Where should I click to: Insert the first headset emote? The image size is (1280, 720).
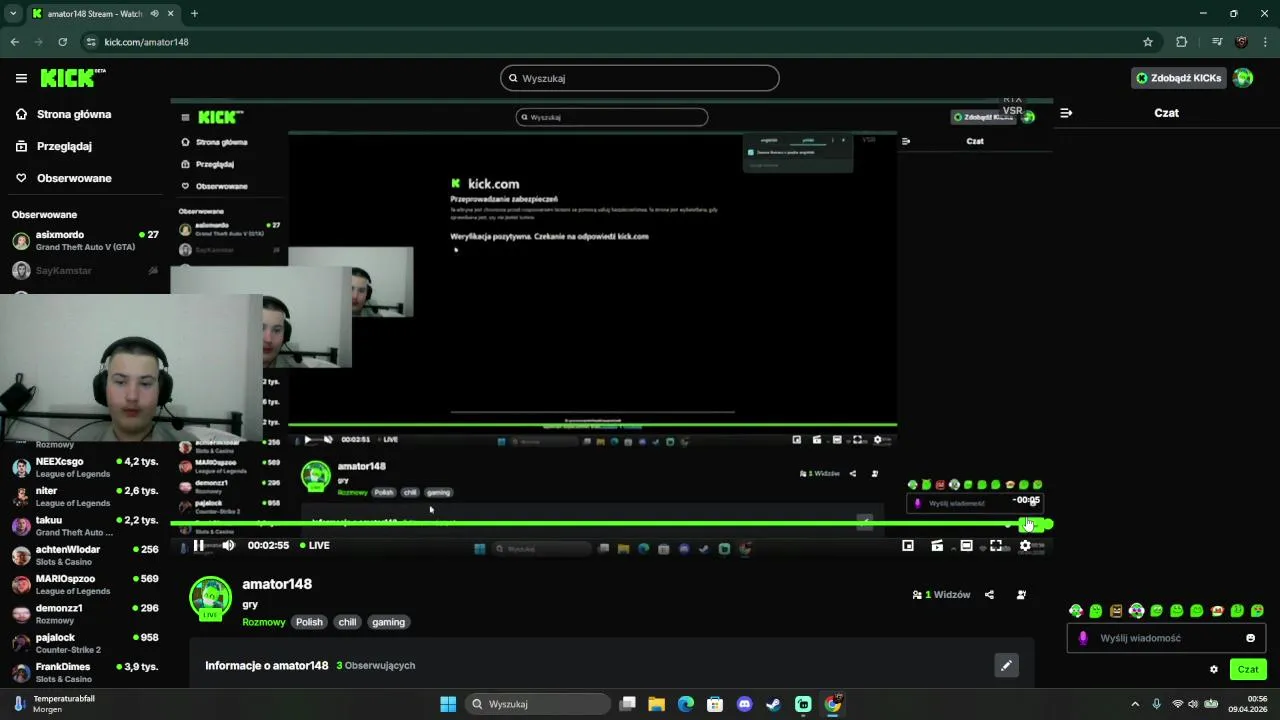(1076, 610)
